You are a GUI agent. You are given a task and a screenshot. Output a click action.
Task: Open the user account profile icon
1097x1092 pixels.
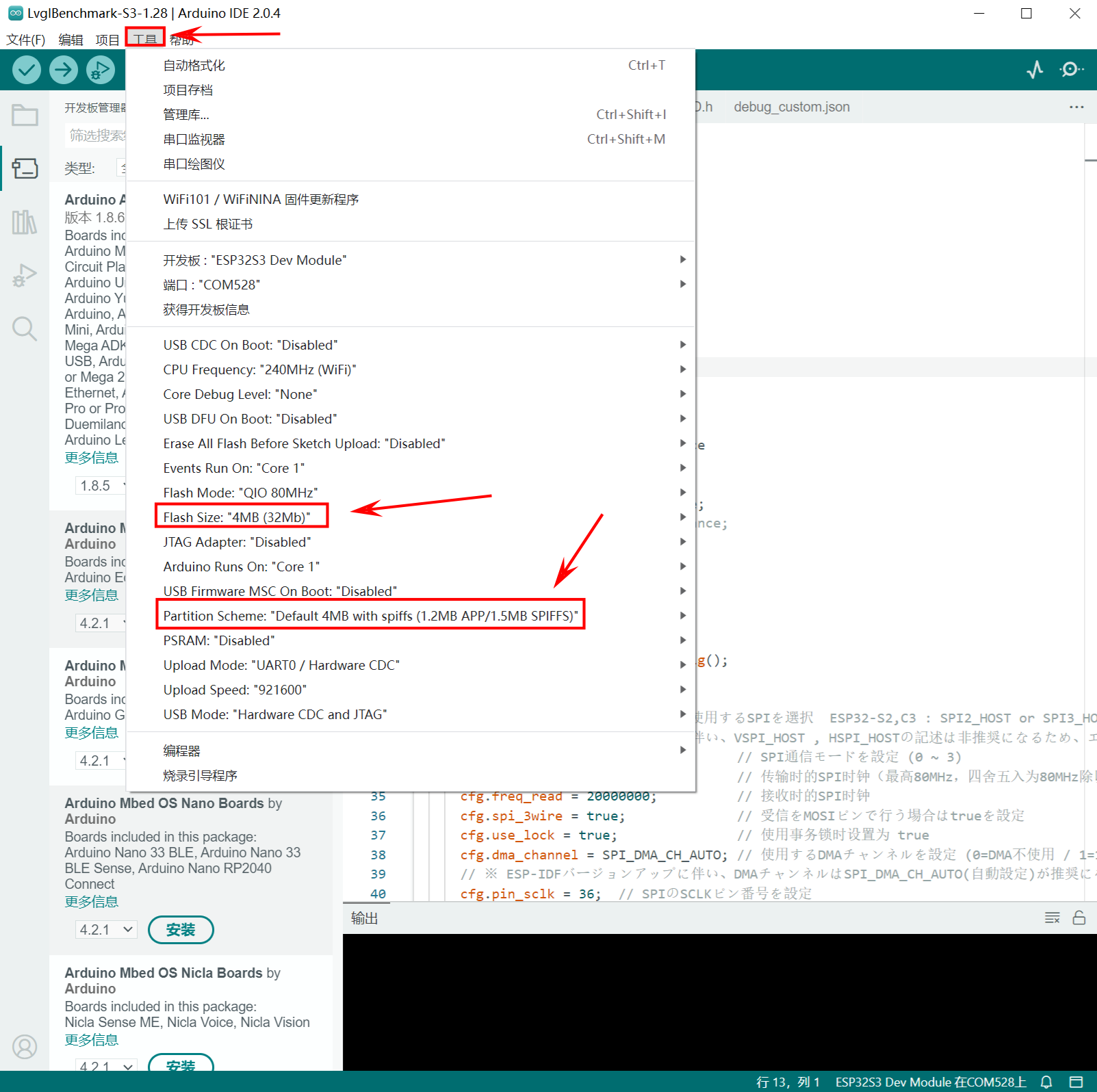tap(25, 1047)
